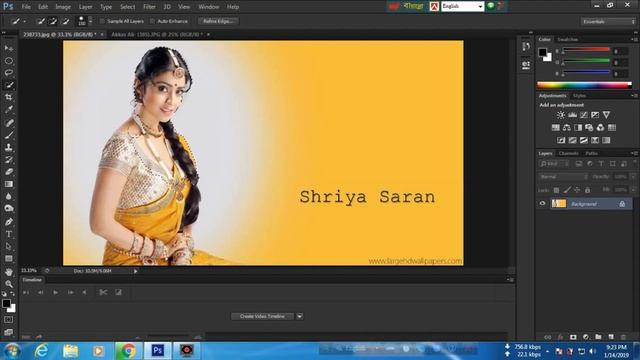
Task: Toggle Quick Mask mode in toolbox
Action: 9,320
